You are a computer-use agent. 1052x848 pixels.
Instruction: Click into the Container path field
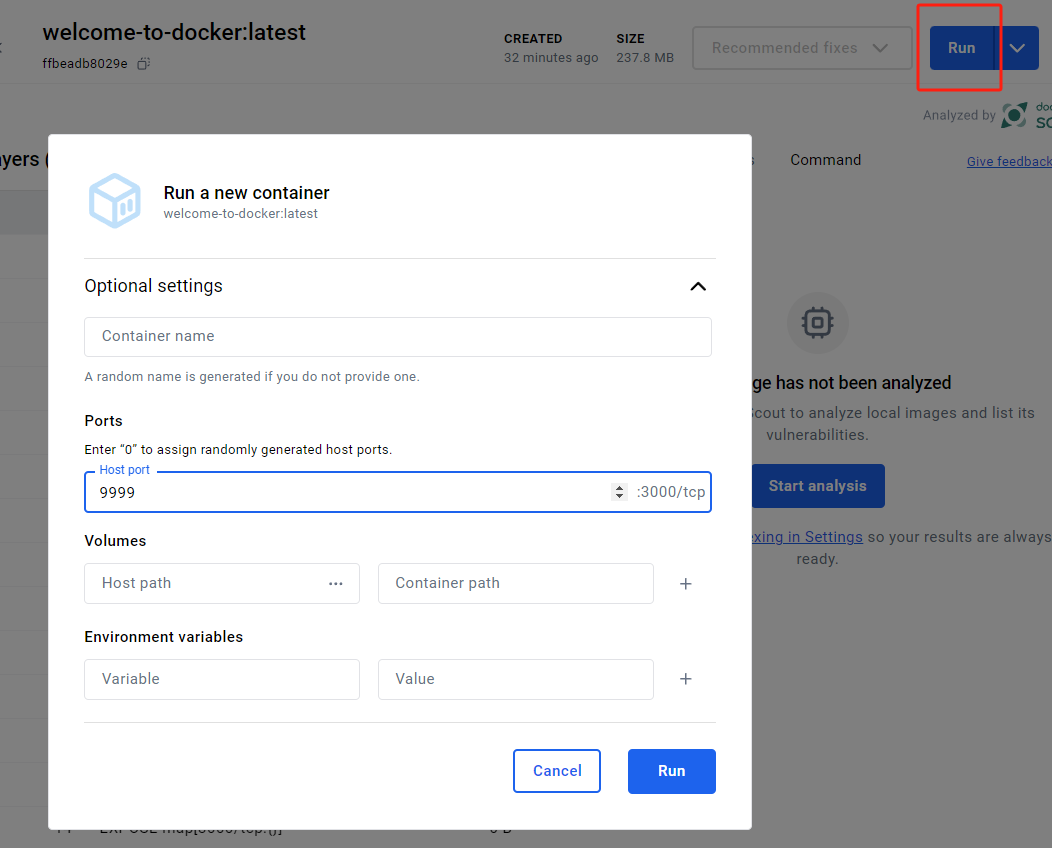point(515,584)
